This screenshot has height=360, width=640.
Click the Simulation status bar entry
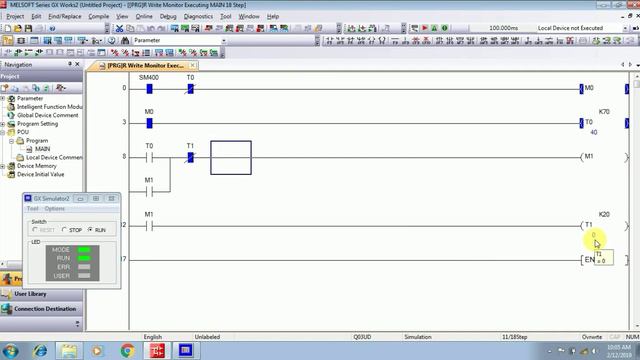(x=418, y=337)
